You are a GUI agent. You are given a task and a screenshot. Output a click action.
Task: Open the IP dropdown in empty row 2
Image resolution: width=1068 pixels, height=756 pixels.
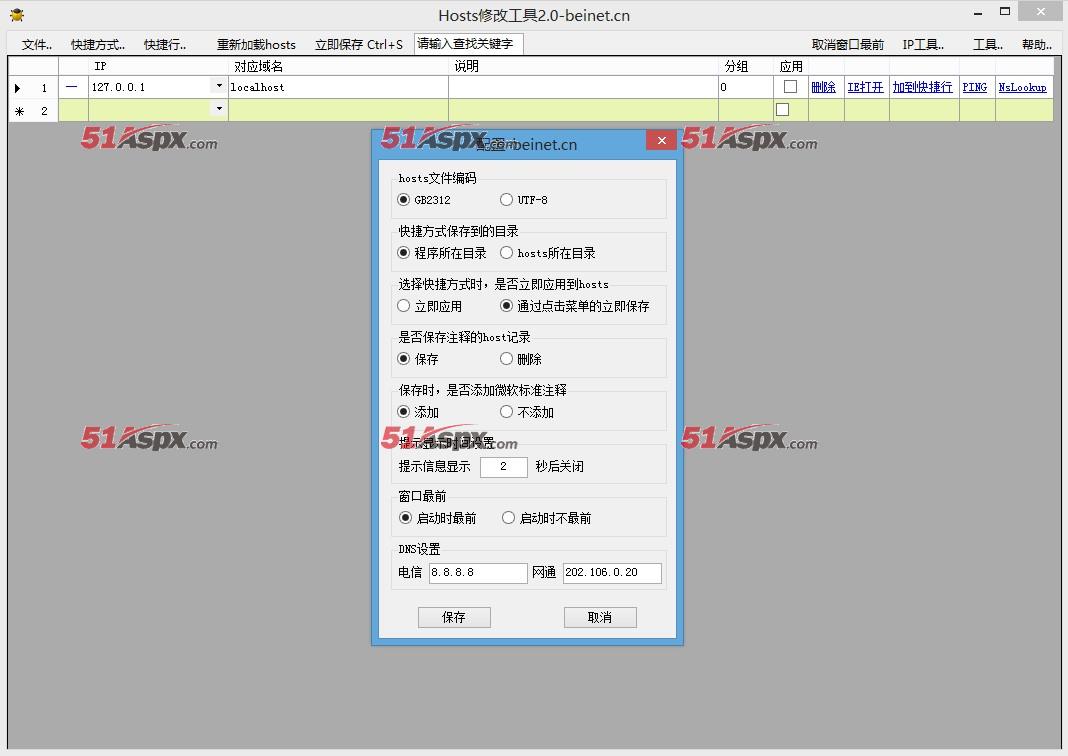pos(219,109)
